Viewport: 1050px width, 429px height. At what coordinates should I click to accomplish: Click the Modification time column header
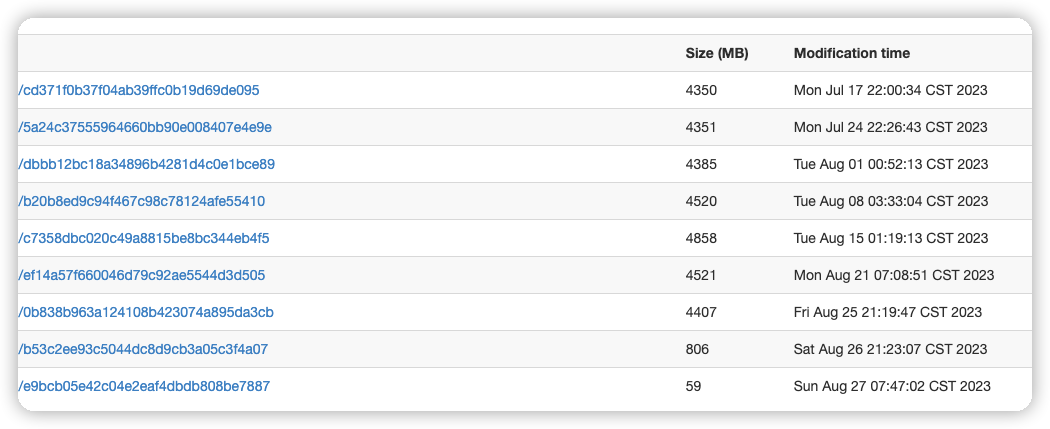pyautogui.click(x=852, y=54)
